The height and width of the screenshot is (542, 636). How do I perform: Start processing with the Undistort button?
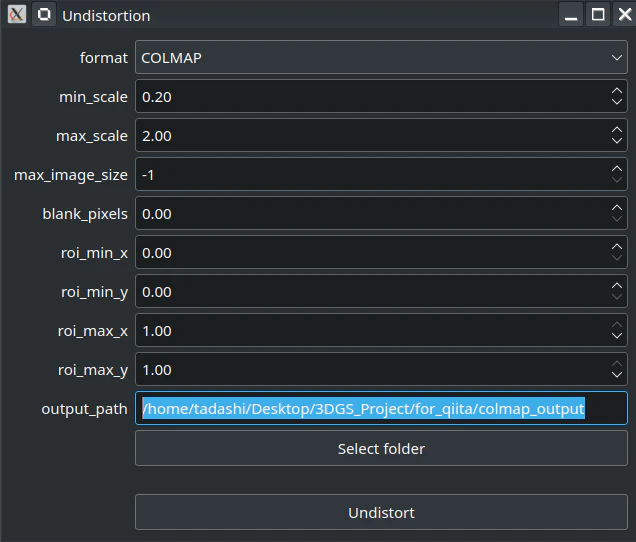click(381, 512)
